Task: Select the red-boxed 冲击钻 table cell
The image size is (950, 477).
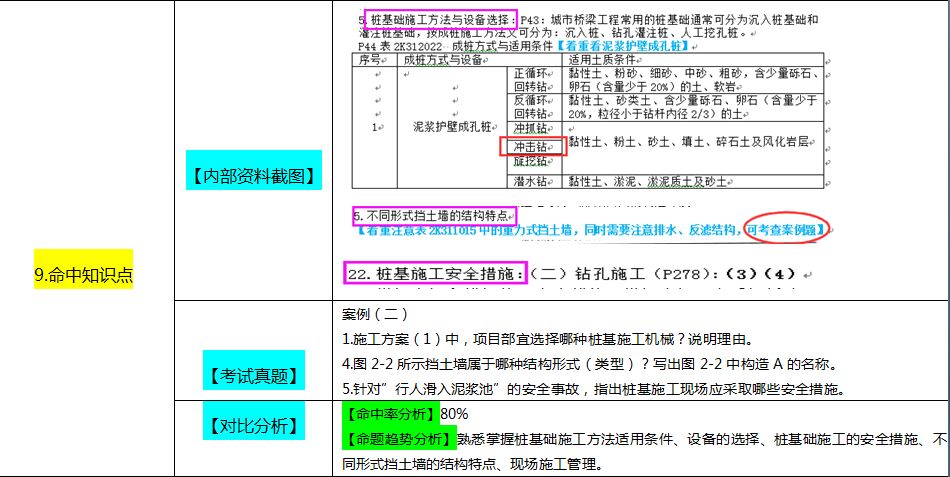Action: tap(529, 146)
